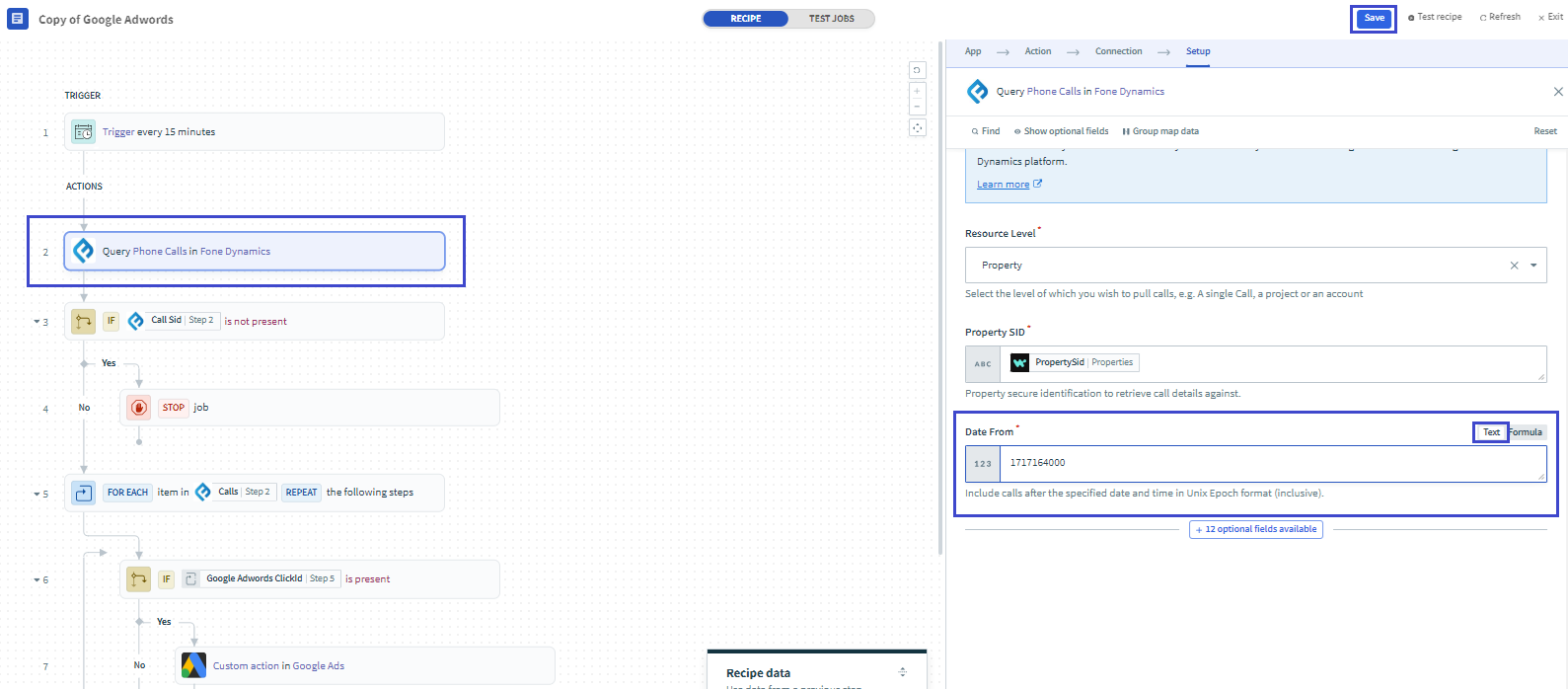
Task: Click Show optional fields
Action: pos(1062,131)
